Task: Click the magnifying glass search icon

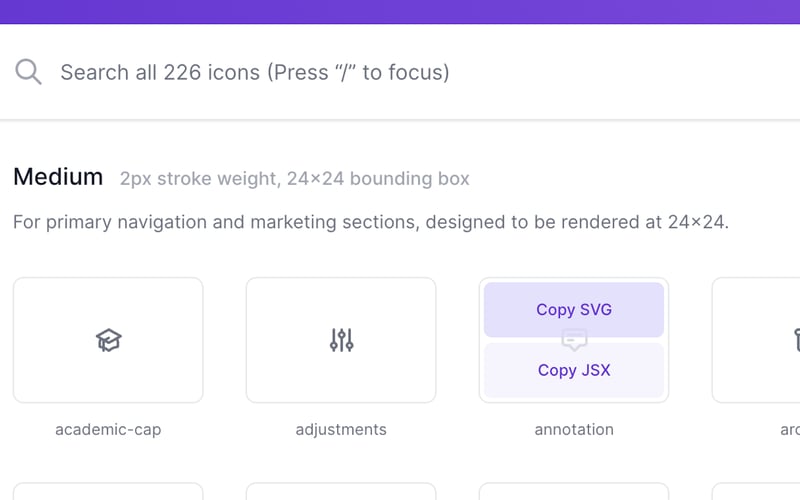Action: [x=28, y=72]
